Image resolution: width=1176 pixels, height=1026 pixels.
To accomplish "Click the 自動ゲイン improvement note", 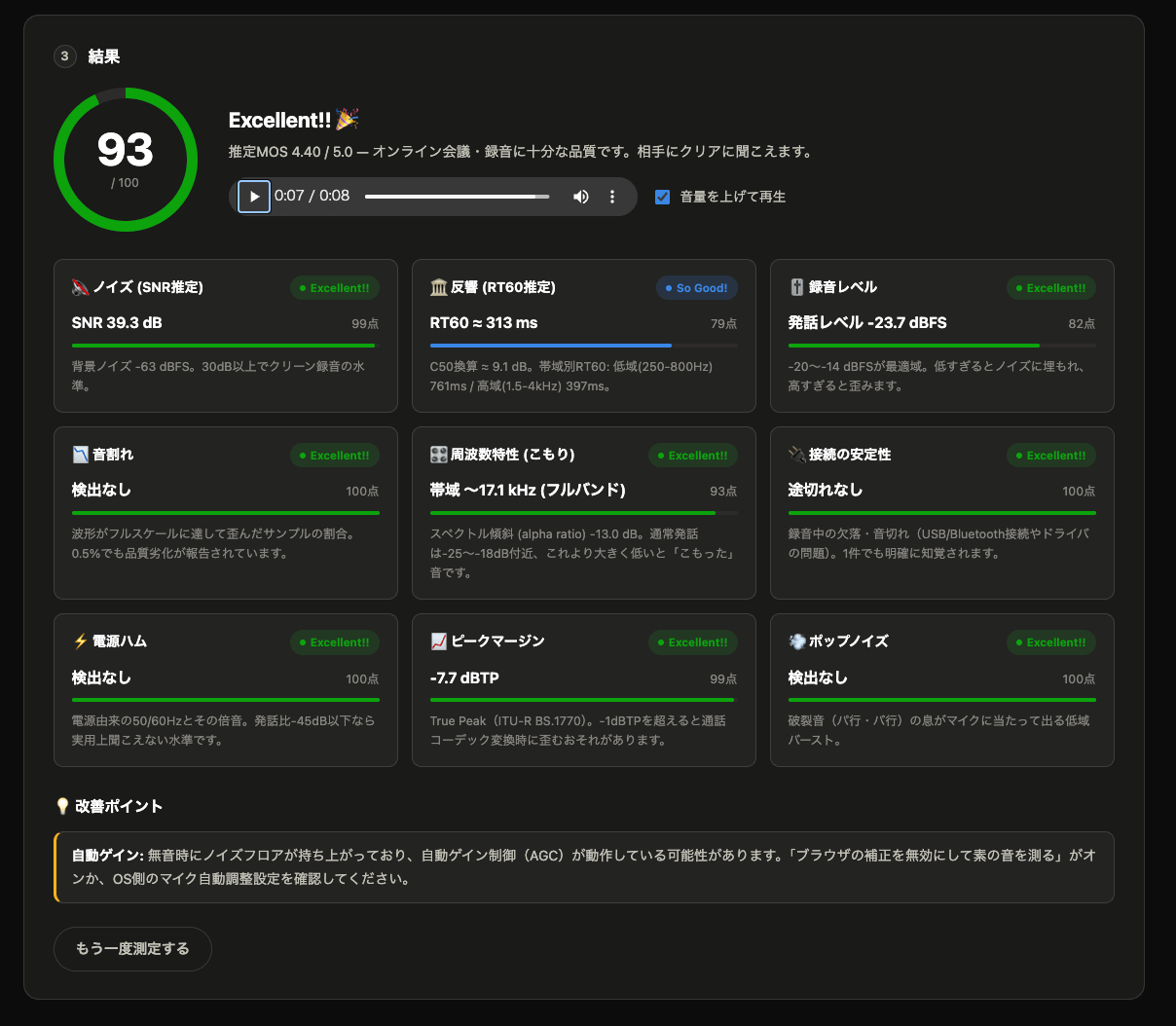I will 584,867.
